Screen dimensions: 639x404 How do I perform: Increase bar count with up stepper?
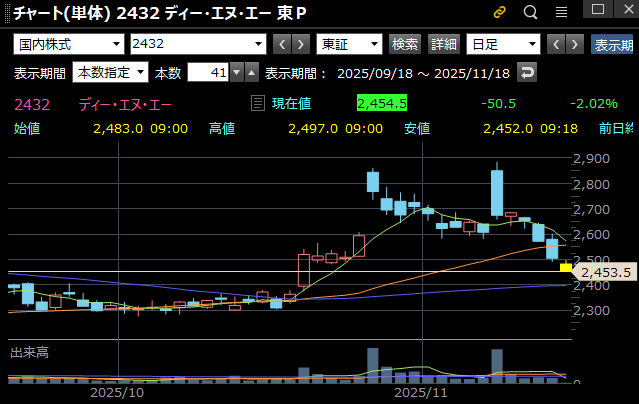[251, 72]
